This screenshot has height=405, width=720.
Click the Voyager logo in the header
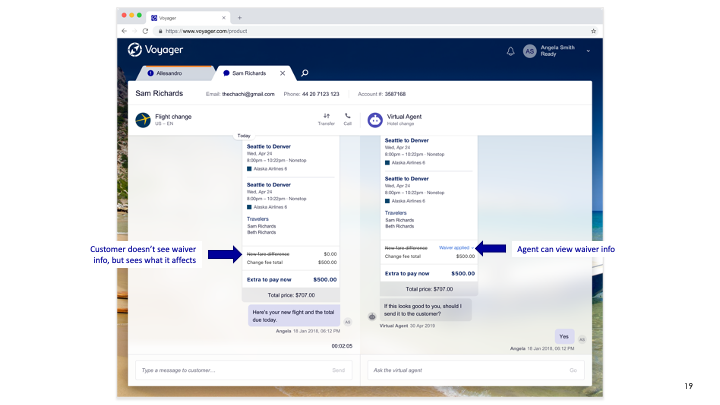coord(155,50)
